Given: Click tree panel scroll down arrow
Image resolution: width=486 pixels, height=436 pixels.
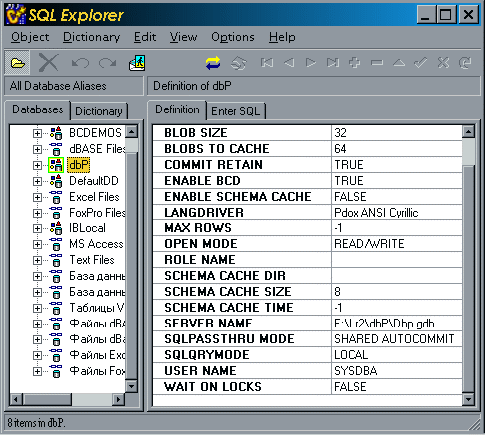Looking at the screenshot, I should tap(132, 386).
